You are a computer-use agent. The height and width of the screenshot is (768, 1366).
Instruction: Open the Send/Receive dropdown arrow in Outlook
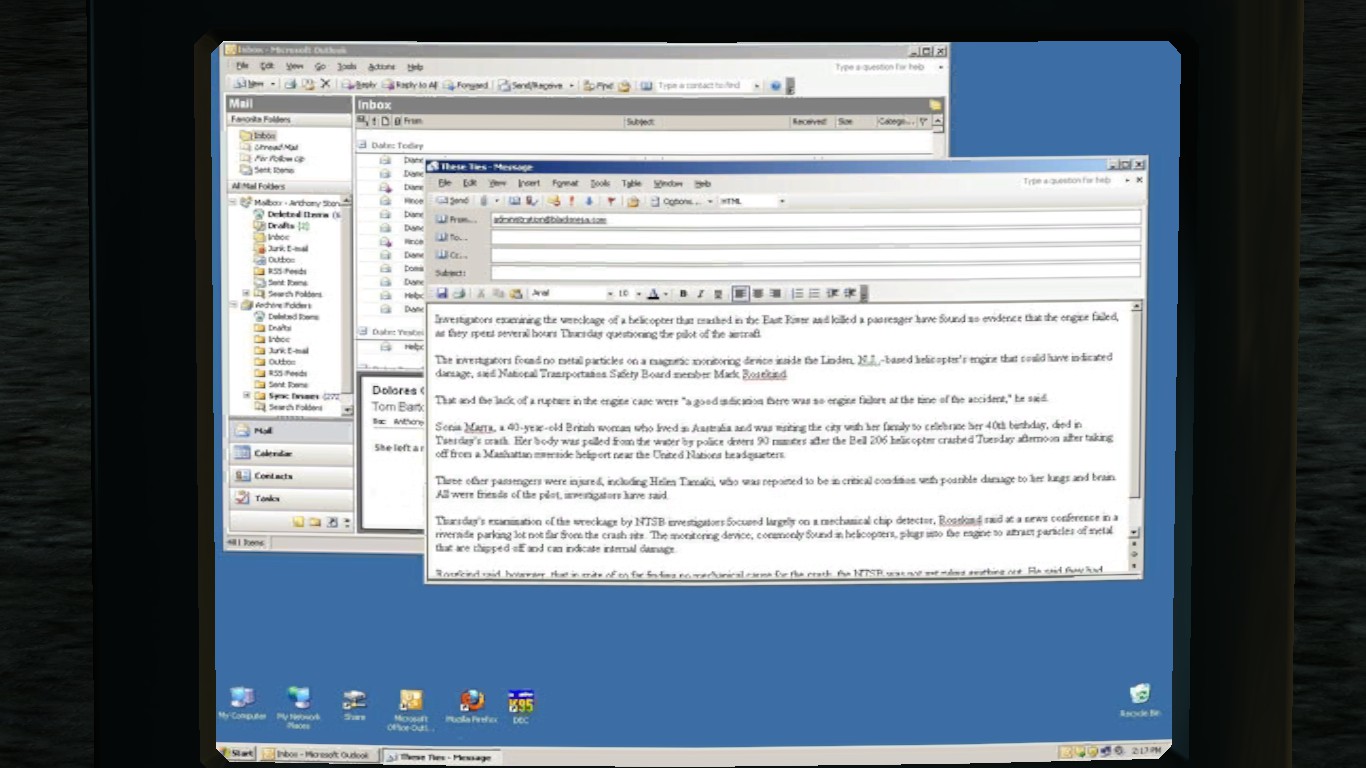coord(572,86)
